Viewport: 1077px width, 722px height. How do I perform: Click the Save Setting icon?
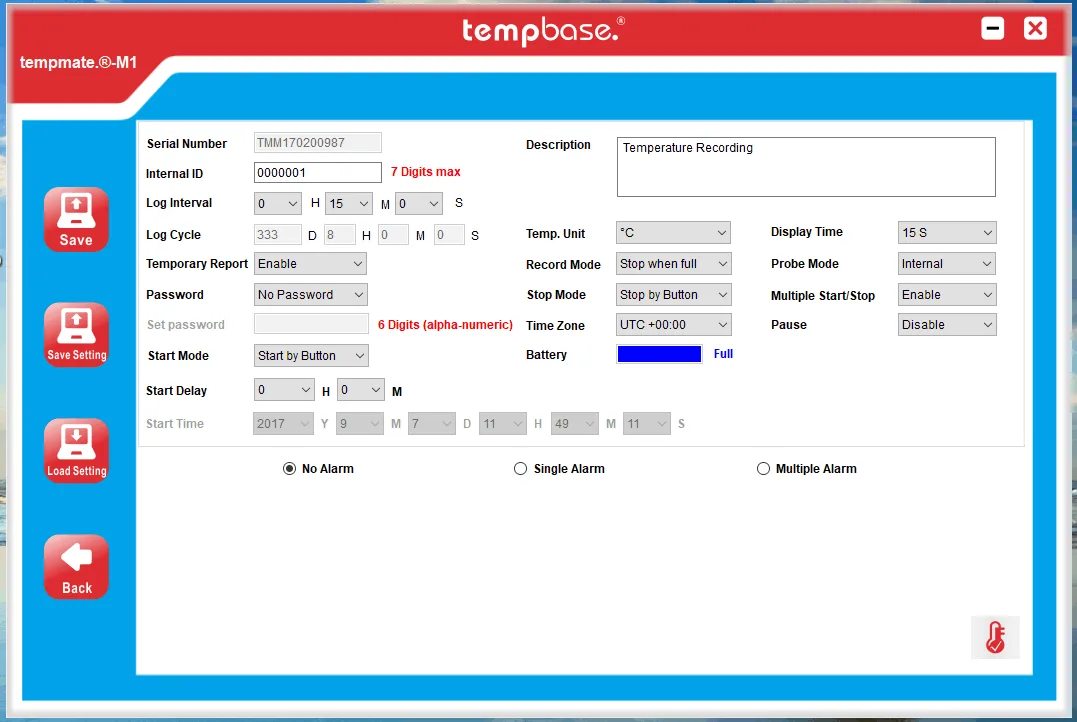pyautogui.click(x=76, y=334)
